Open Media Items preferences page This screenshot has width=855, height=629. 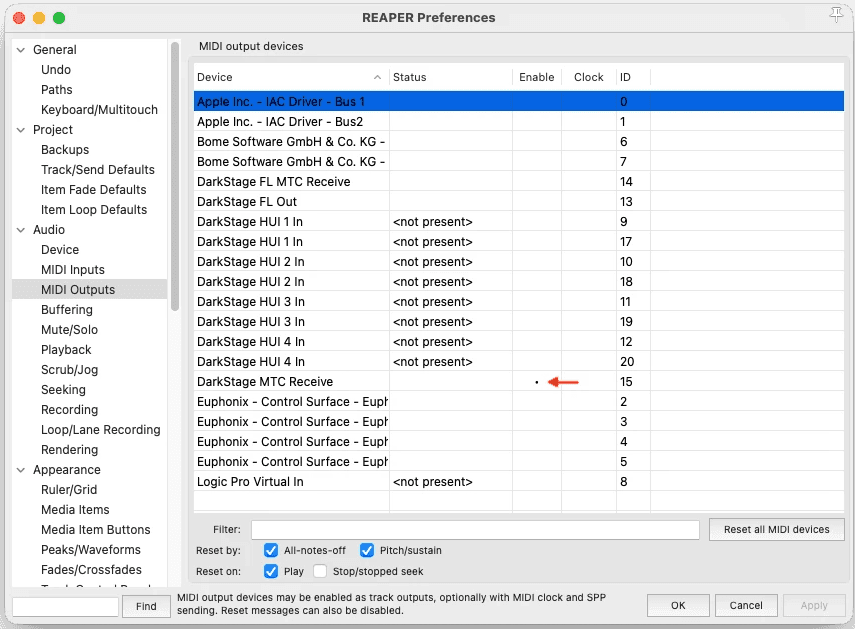tap(75, 510)
